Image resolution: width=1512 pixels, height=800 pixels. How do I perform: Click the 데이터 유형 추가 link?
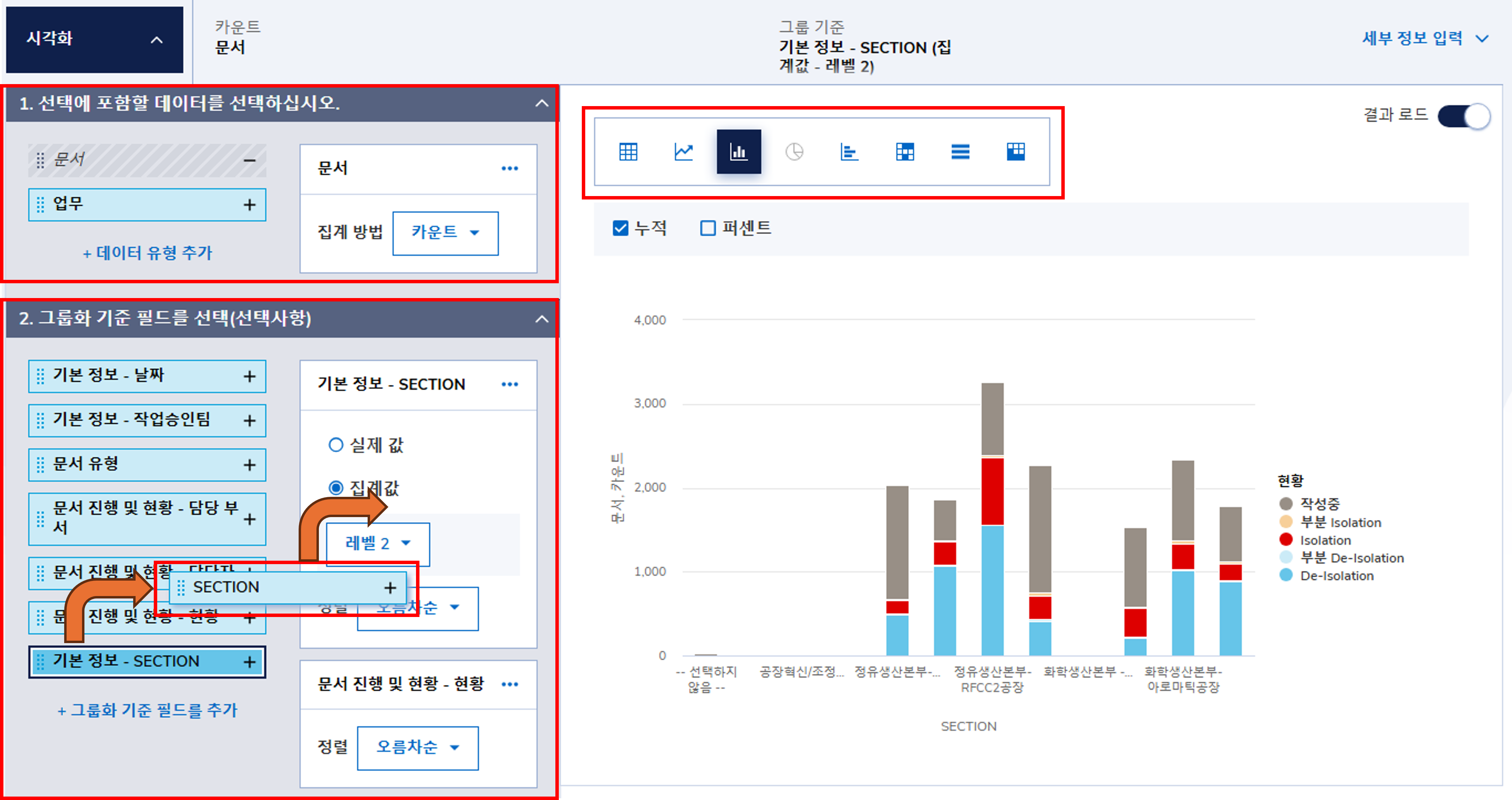coord(147,253)
